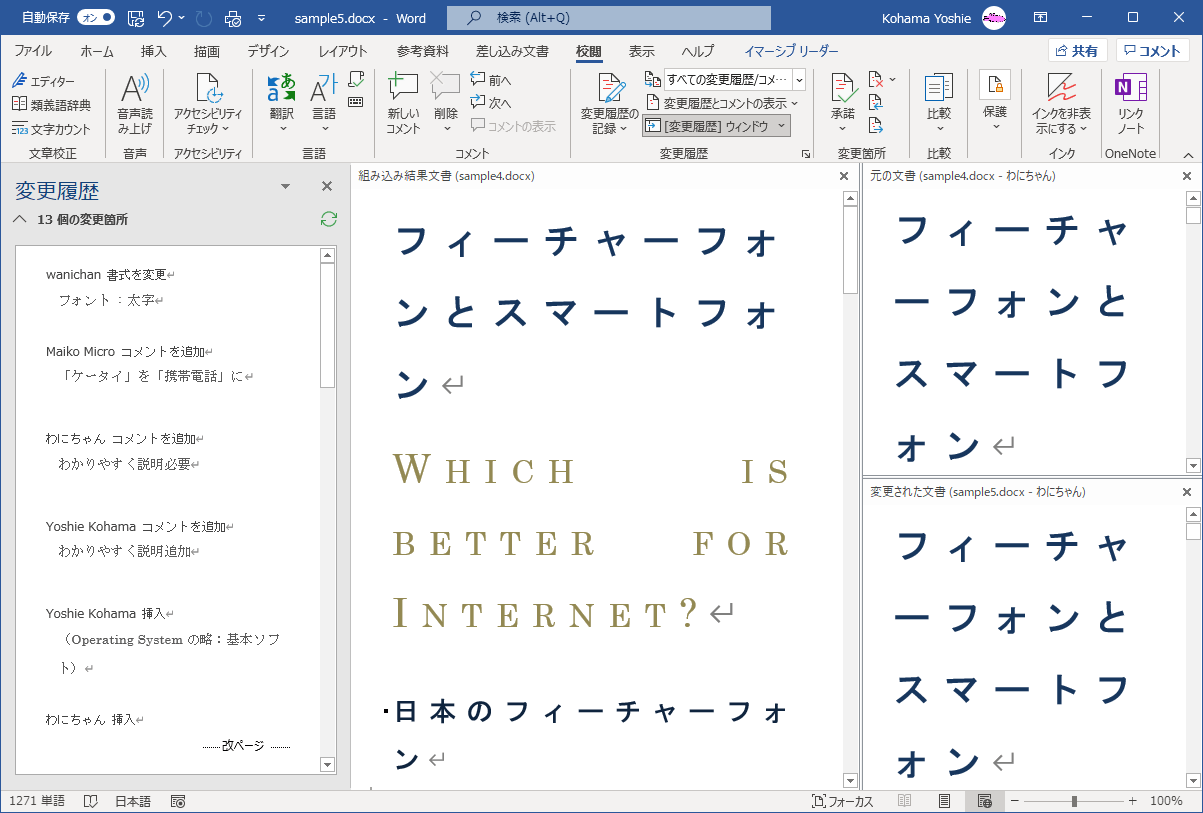Click the search box 検索 (Alt+Q)
The image size is (1203, 813).
tap(609, 18)
